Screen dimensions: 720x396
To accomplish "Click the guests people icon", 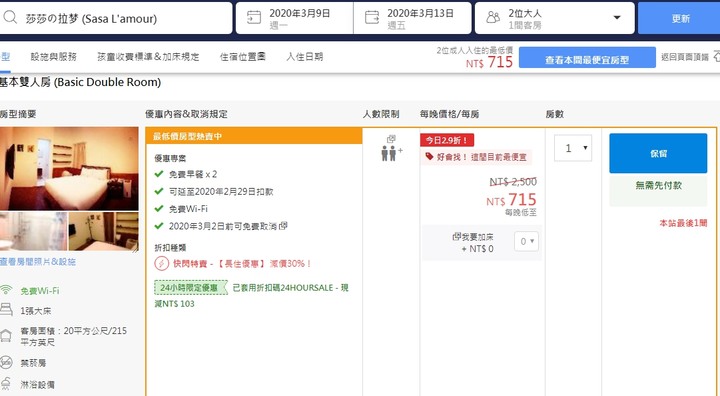I will coord(493,18).
